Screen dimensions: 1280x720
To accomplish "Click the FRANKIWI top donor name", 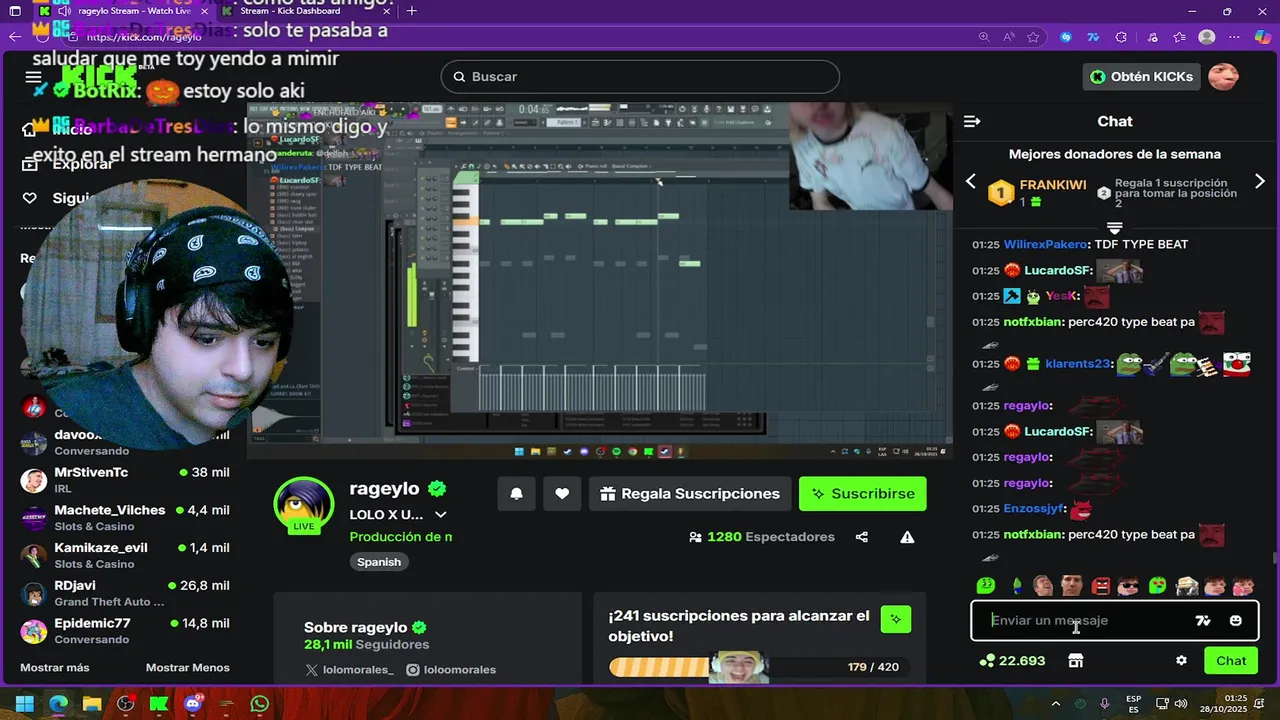I will [1053, 185].
